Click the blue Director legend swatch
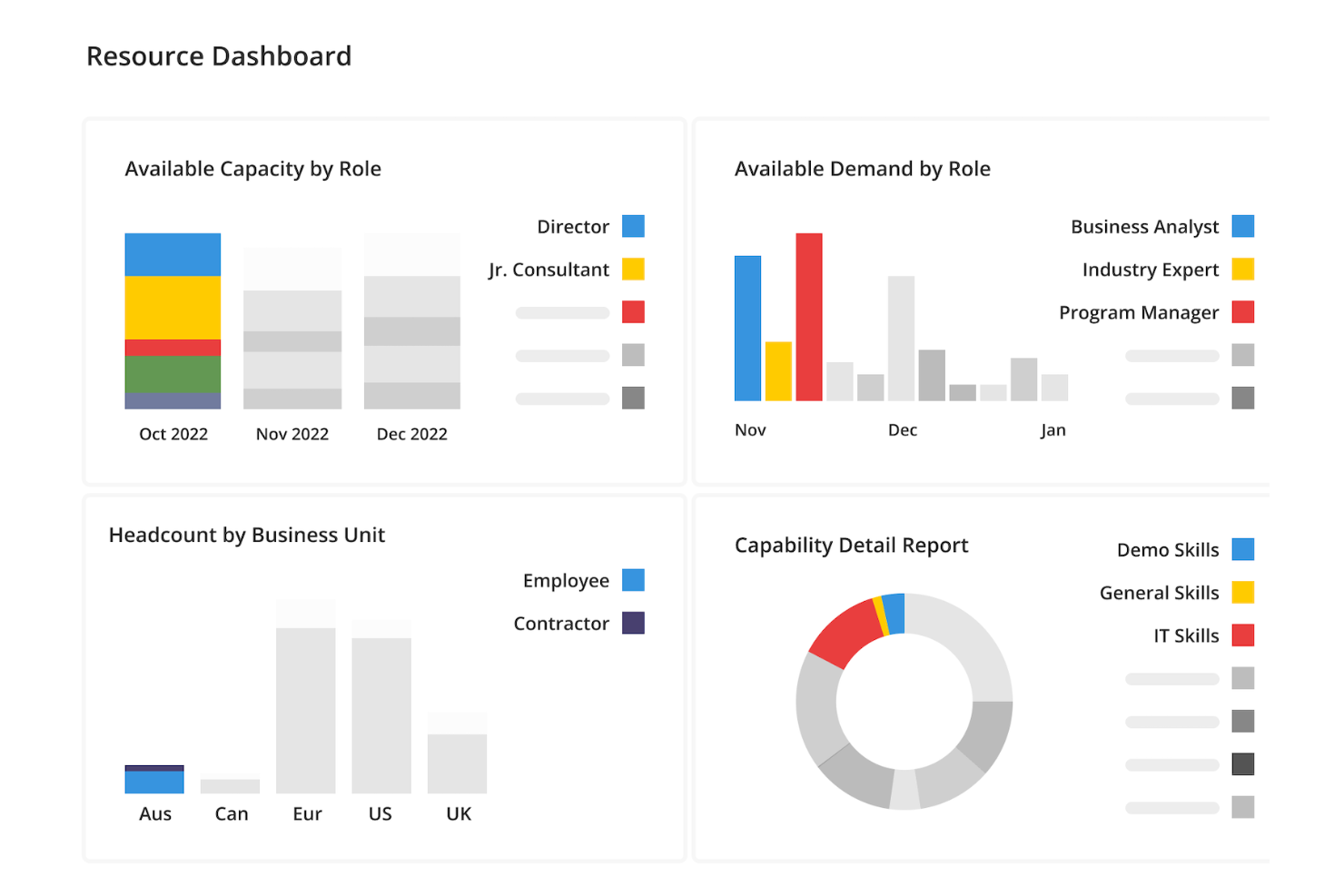Image resolution: width=1344 pixels, height=896 pixels. point(633,226)
